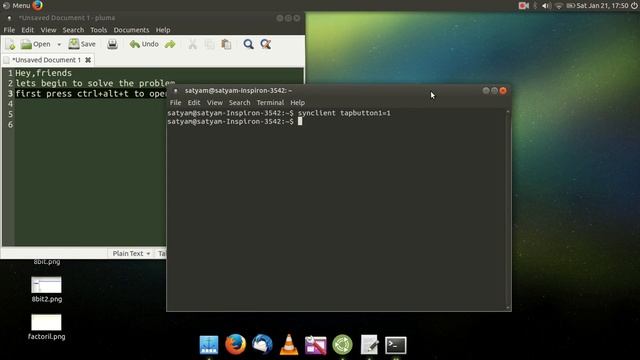Image resolution: width=640 pixels, height=360 pixels.
Task: Select the Unsaved Document 1 tab
Action: (47, 60)
